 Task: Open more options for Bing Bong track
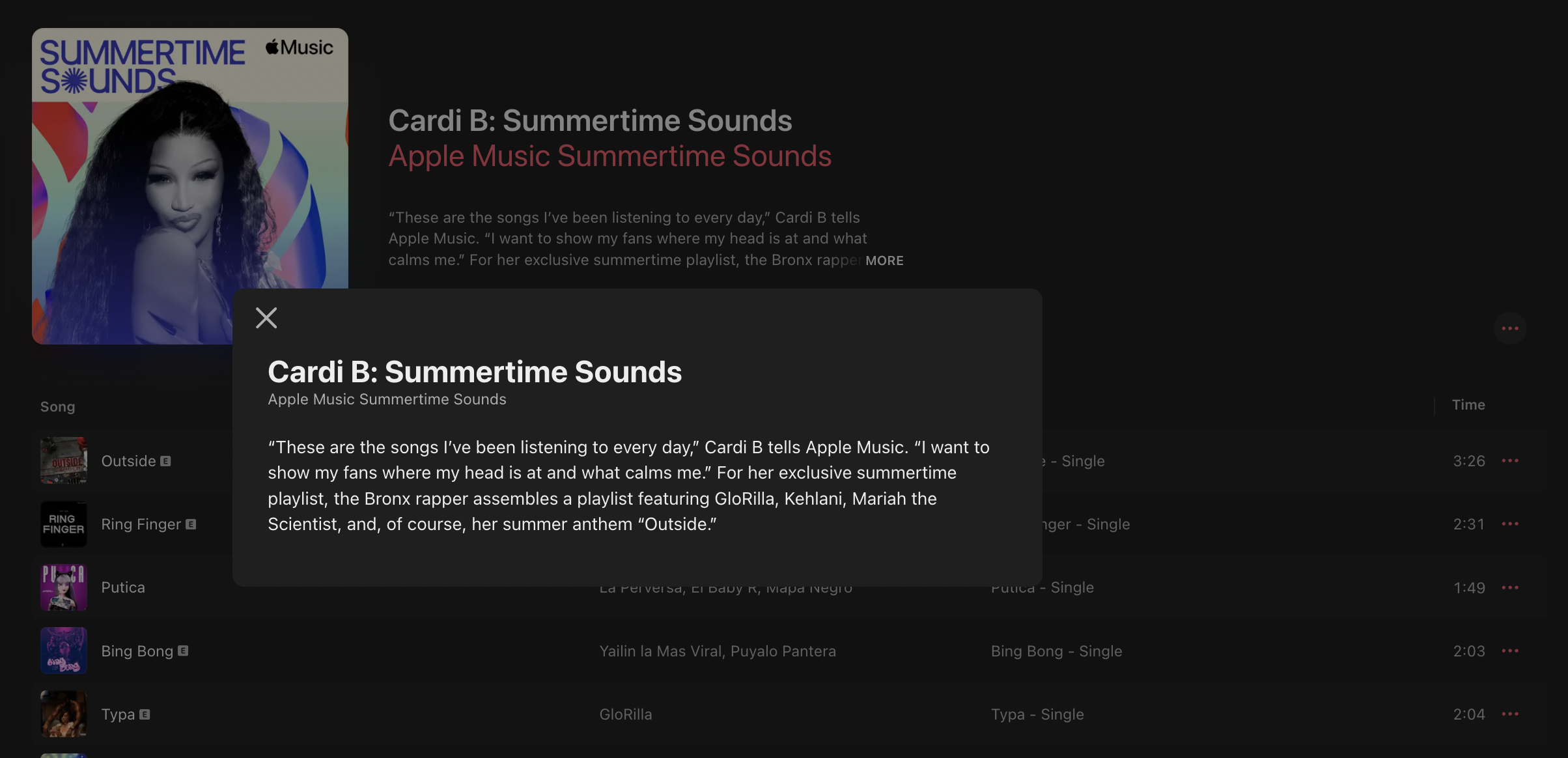1509,651
